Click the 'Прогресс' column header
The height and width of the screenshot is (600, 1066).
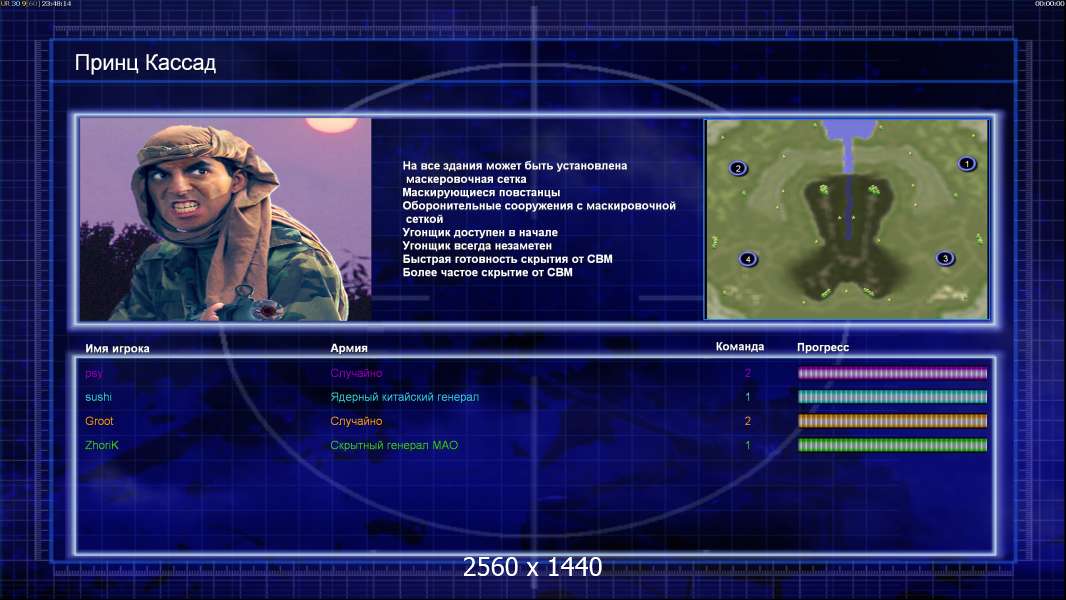coord(823,347)
